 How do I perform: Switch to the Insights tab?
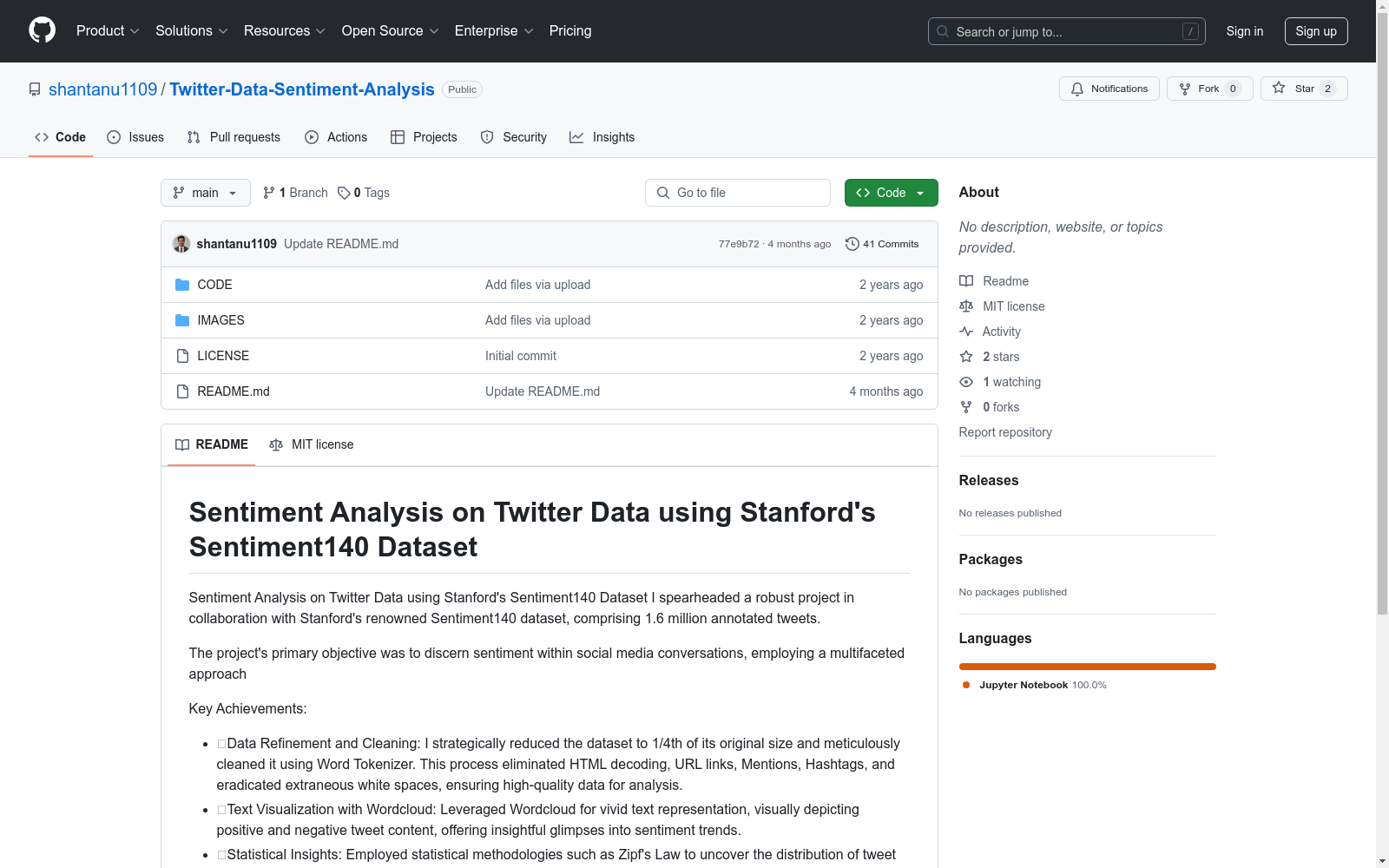coord(602,137)
